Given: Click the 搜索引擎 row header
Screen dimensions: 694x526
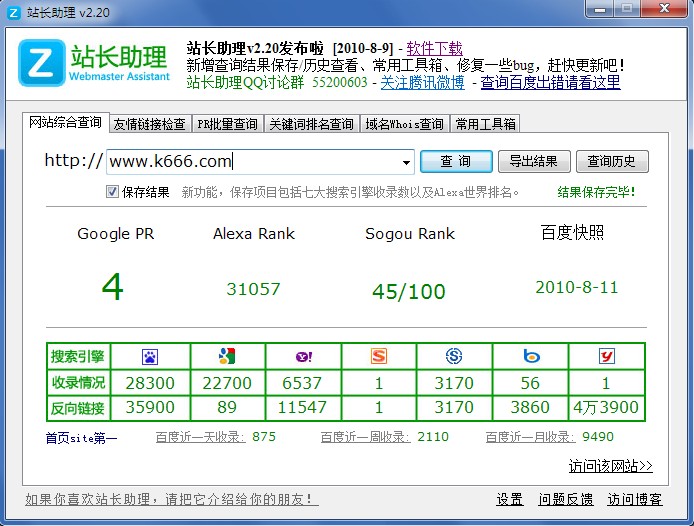Looking at the screenshot, I should coord(78,356).
